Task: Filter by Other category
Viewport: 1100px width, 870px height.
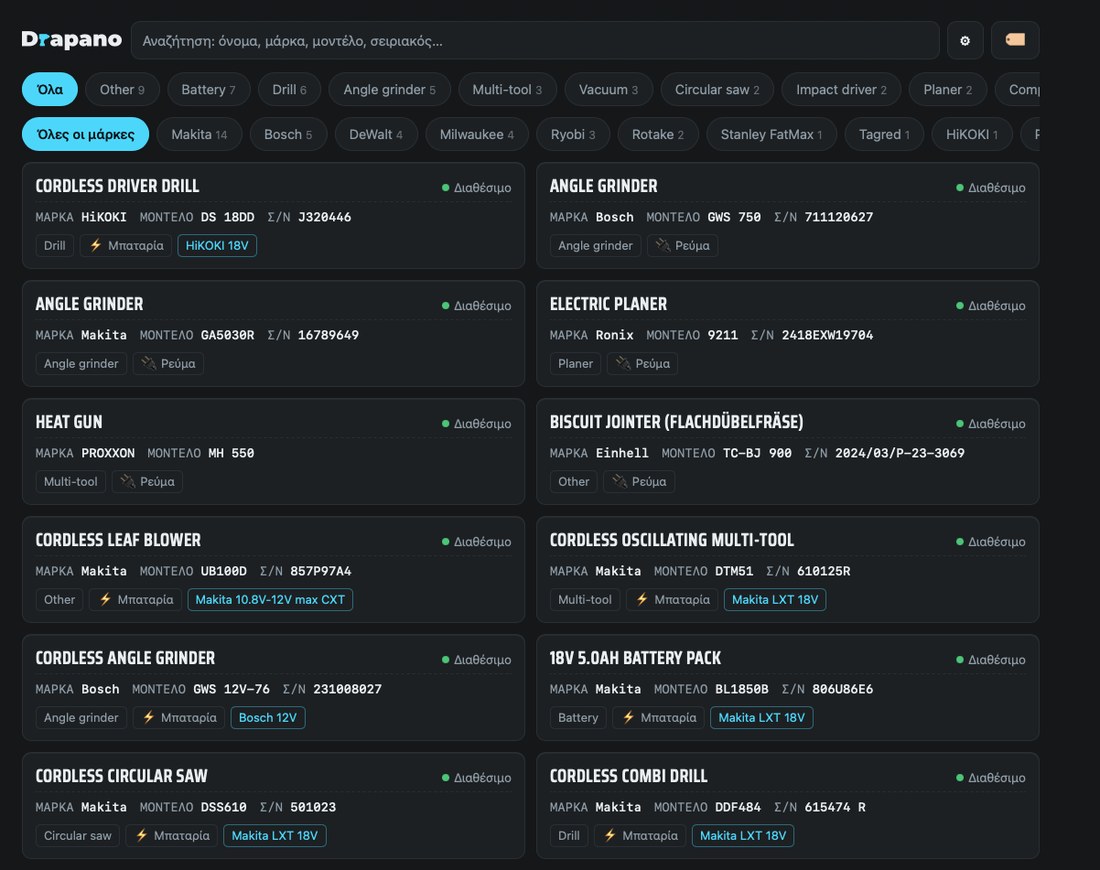Action: coord(122,89)
